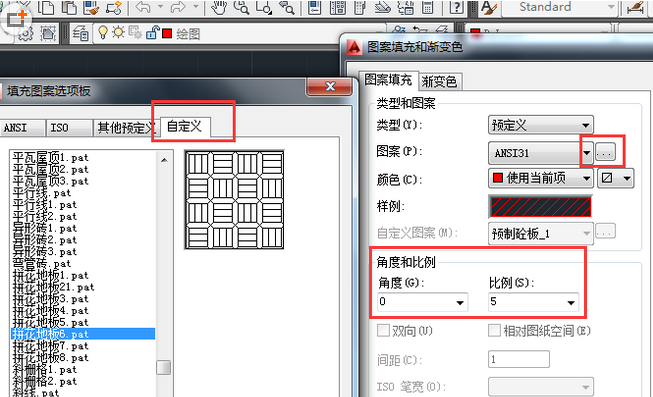The width and height of the screenshot is (653, 397).
Task: Click the pattern list scroll up arrow
Action: point(164,160)
